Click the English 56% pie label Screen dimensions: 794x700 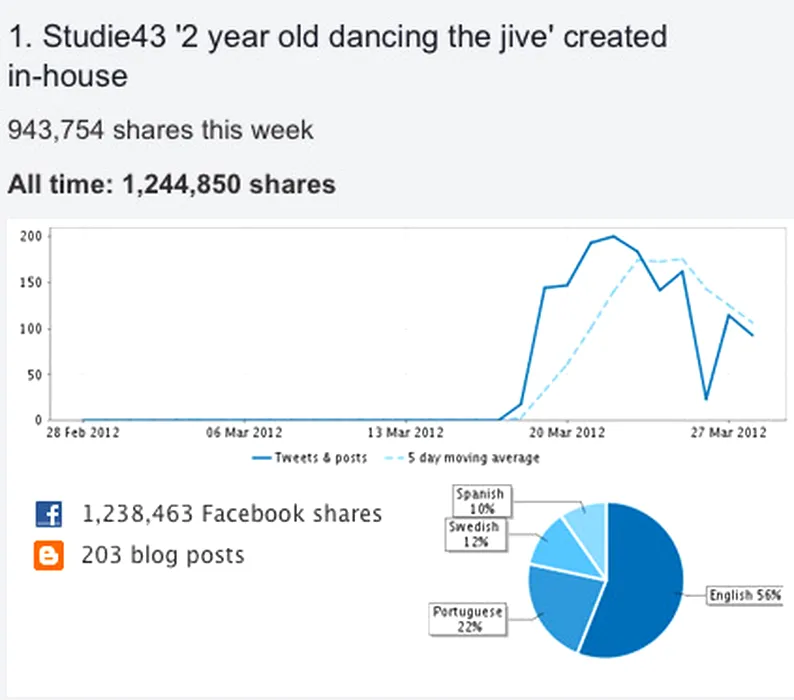coord(744,595)
